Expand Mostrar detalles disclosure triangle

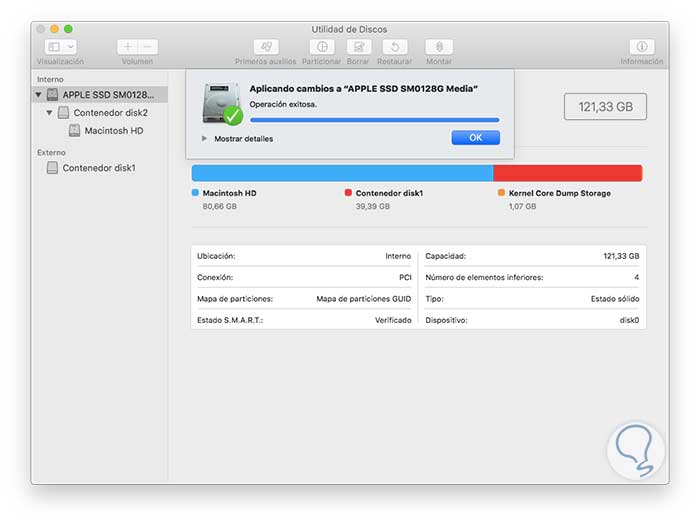(204, 138)
